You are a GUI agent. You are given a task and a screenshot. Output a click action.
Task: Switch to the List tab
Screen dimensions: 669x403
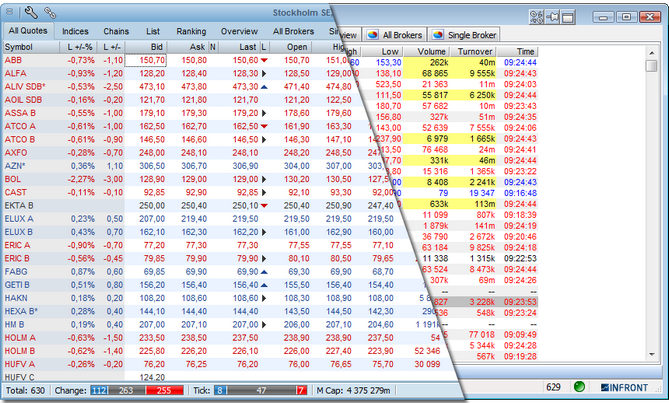[x=153, y=31]
